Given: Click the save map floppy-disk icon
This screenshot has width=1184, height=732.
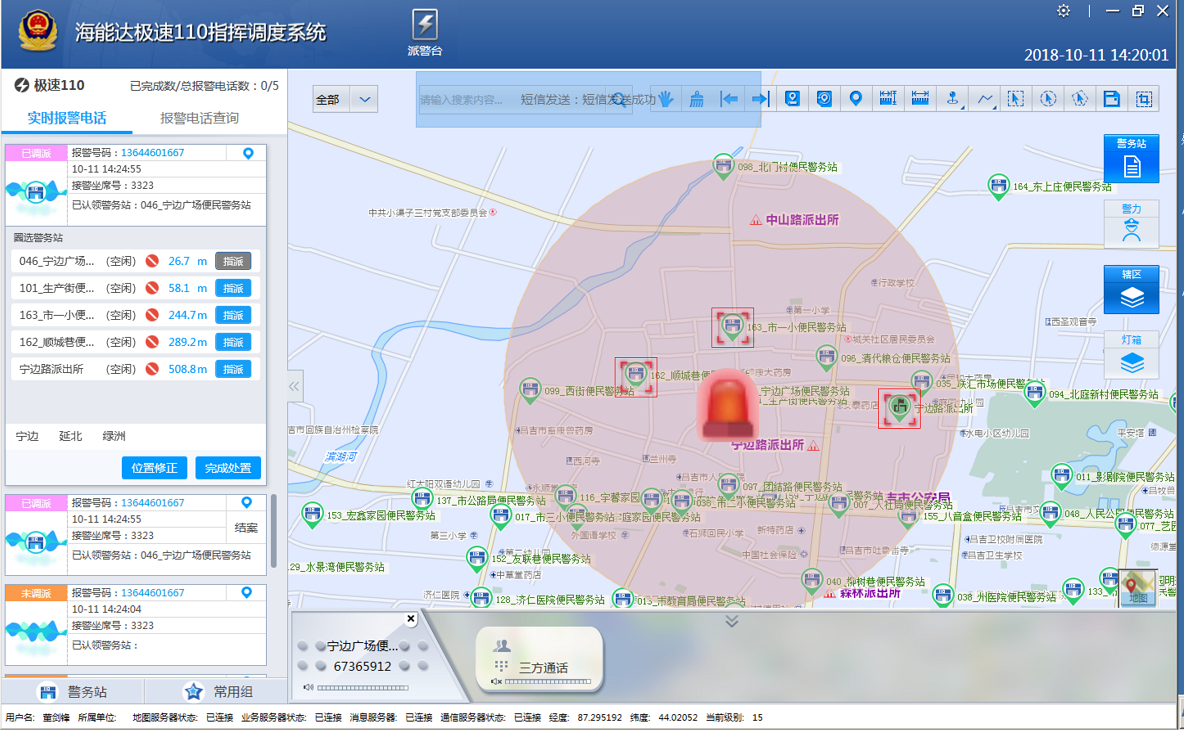Looking at the screenshot, I should 1111,98.
